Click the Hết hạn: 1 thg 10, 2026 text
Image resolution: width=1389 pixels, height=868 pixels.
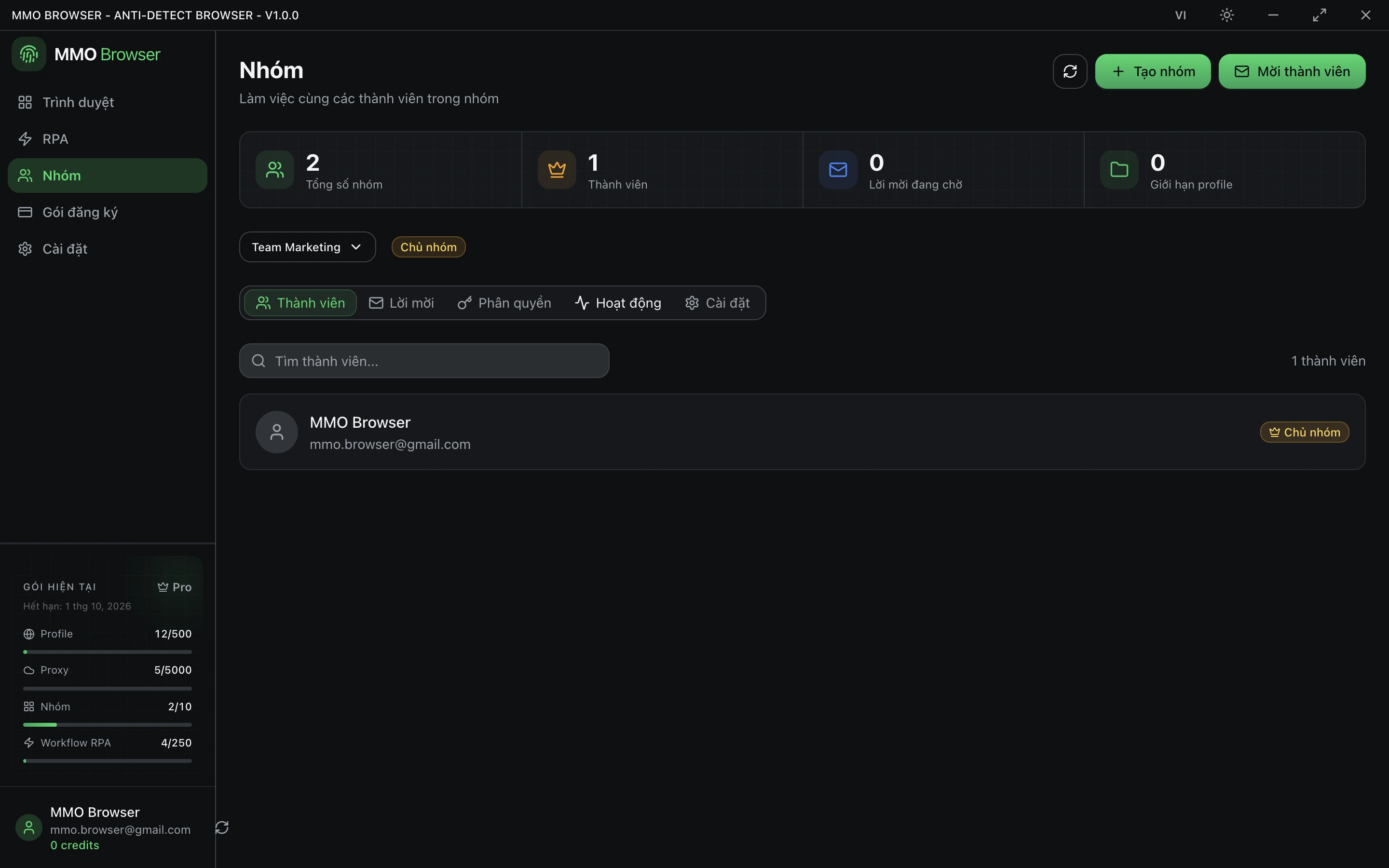click(x=77, y=606)
